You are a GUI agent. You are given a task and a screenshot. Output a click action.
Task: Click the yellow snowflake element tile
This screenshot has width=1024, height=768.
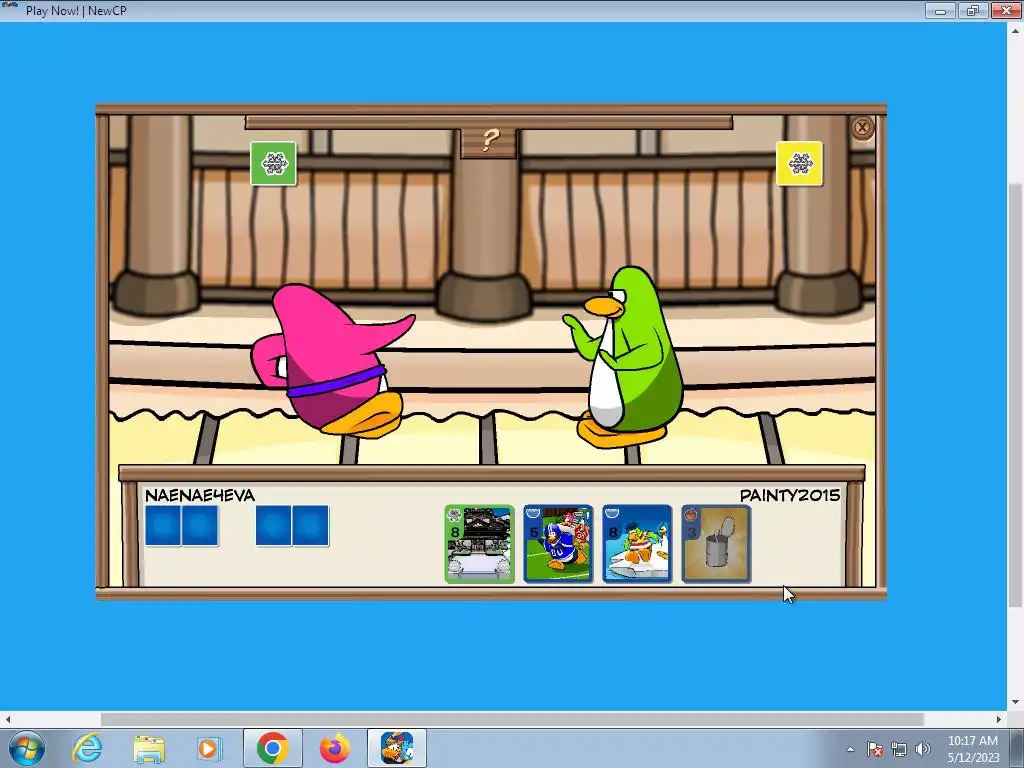click(x=799, y=163)
